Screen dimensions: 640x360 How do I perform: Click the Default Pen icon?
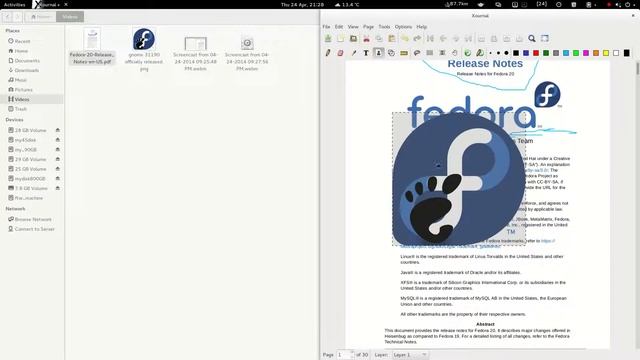(x=480, y=53)
